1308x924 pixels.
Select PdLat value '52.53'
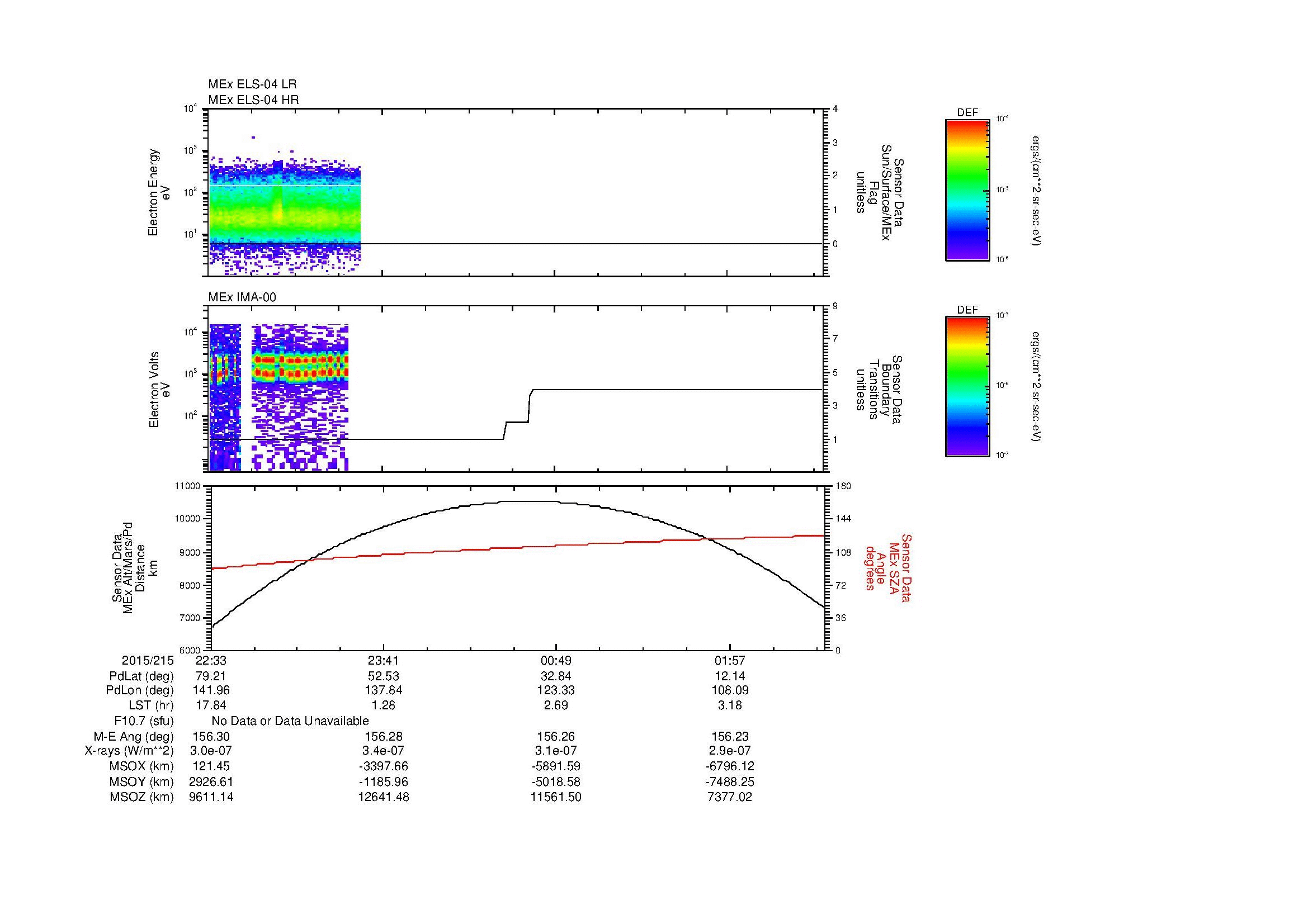pyautogui.click(x=384, y=676)
